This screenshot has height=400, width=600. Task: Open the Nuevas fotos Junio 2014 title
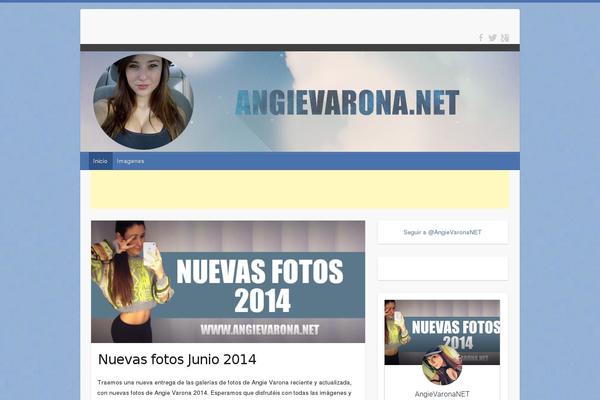tap(177, 359)
